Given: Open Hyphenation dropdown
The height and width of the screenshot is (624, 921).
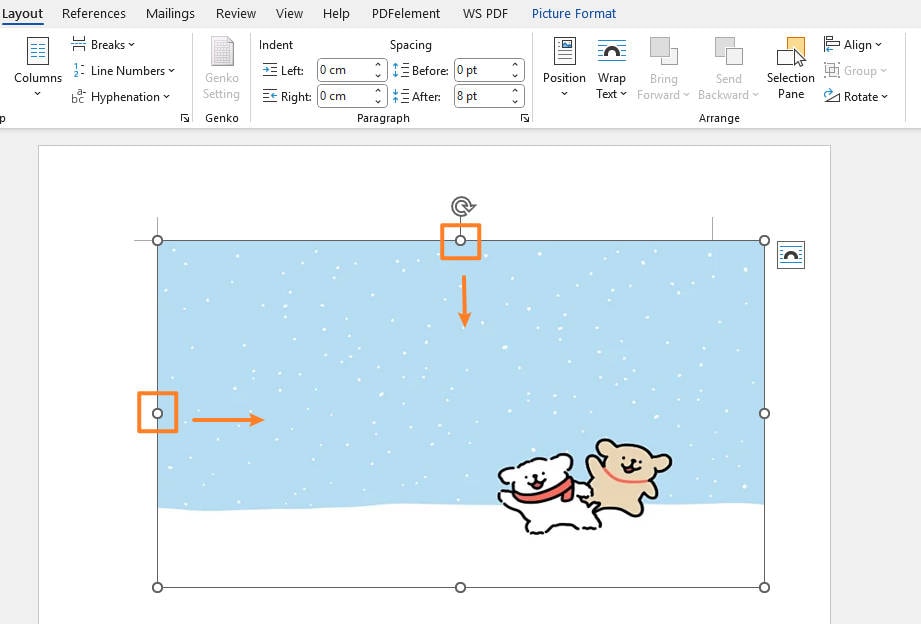Looking at the screenshot, I should [120, 96].
